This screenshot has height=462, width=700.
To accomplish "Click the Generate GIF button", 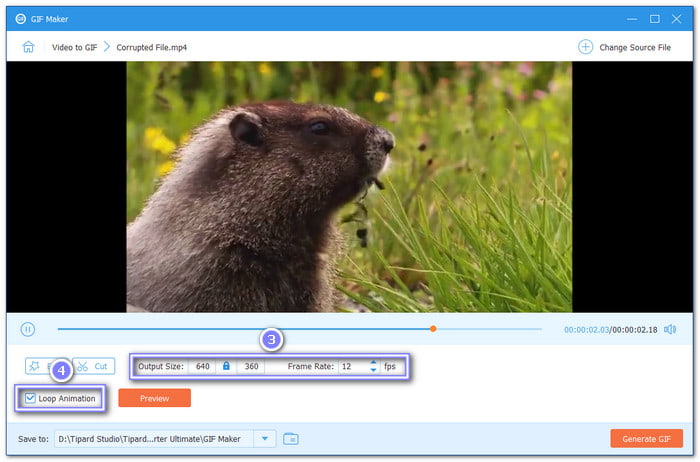I will coord(646,438).
